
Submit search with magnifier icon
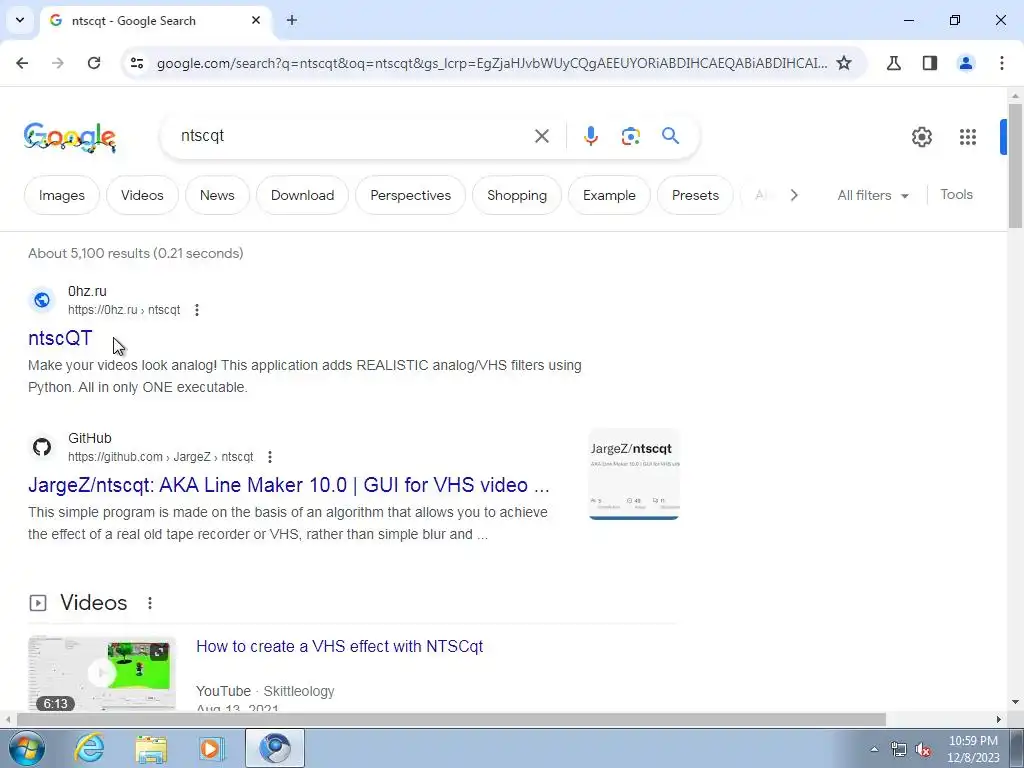click(670, 136)
